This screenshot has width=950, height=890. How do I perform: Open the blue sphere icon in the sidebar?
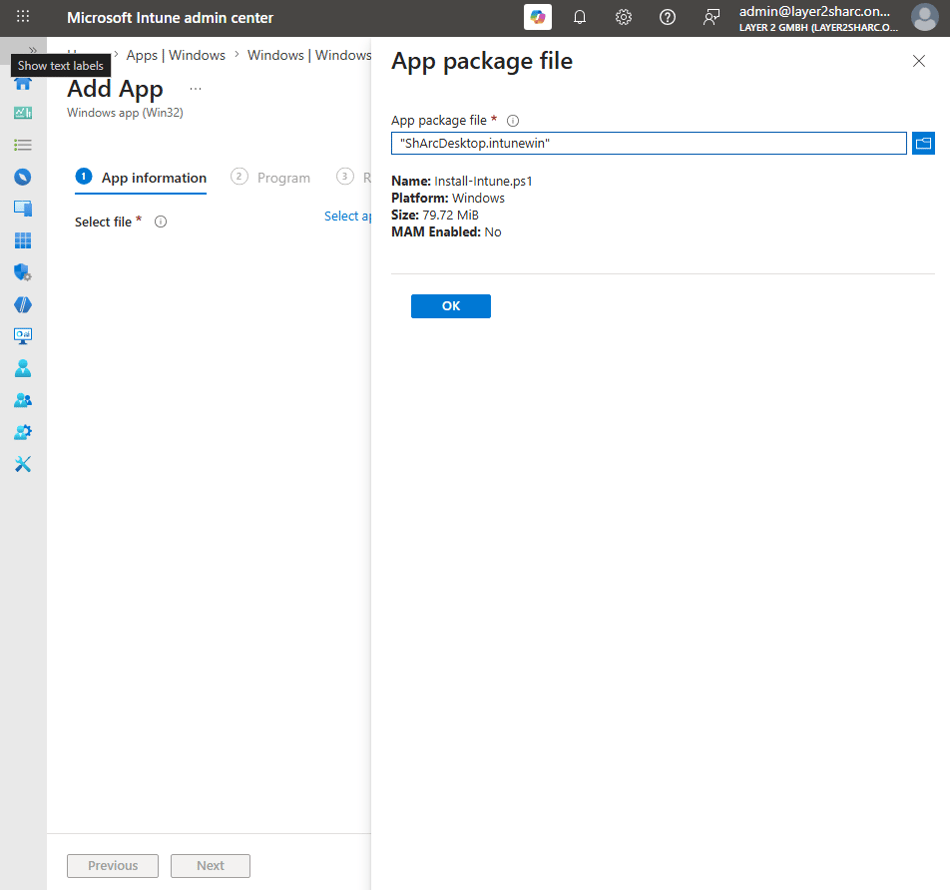[x=23, y=305]
